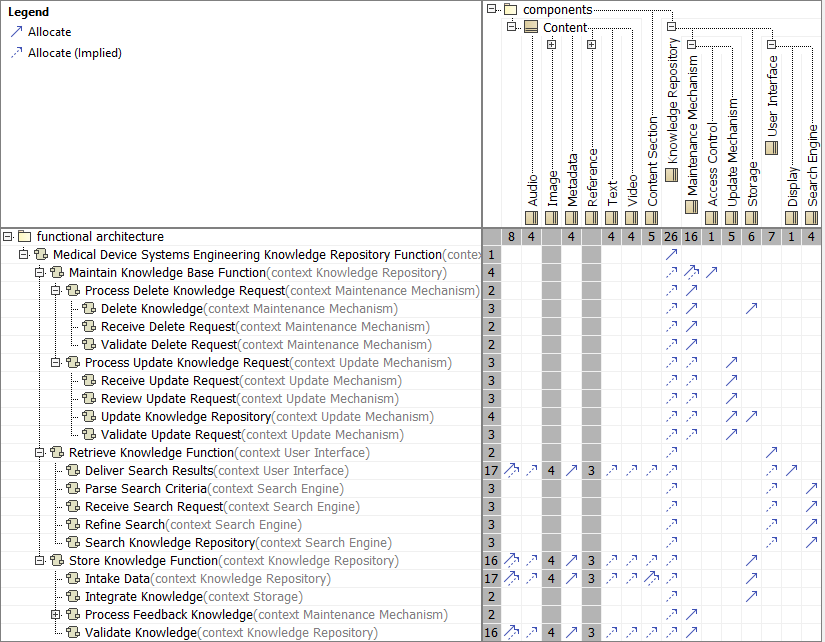Click the Allocate arrow icon in the legend

tap(16, 33)
